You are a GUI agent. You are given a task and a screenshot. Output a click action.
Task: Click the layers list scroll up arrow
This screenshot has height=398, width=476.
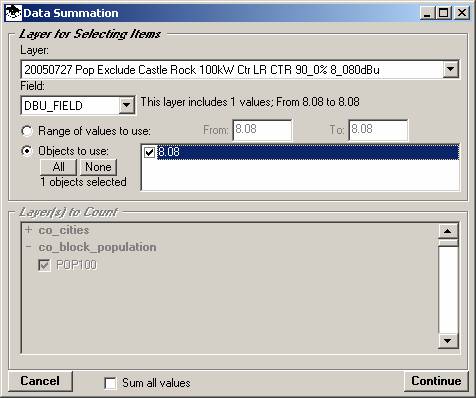(x=448, y=231)
